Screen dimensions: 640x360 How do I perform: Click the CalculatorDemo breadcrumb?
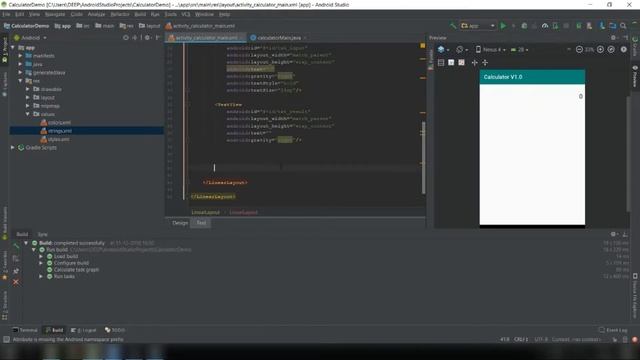(27, 26)
